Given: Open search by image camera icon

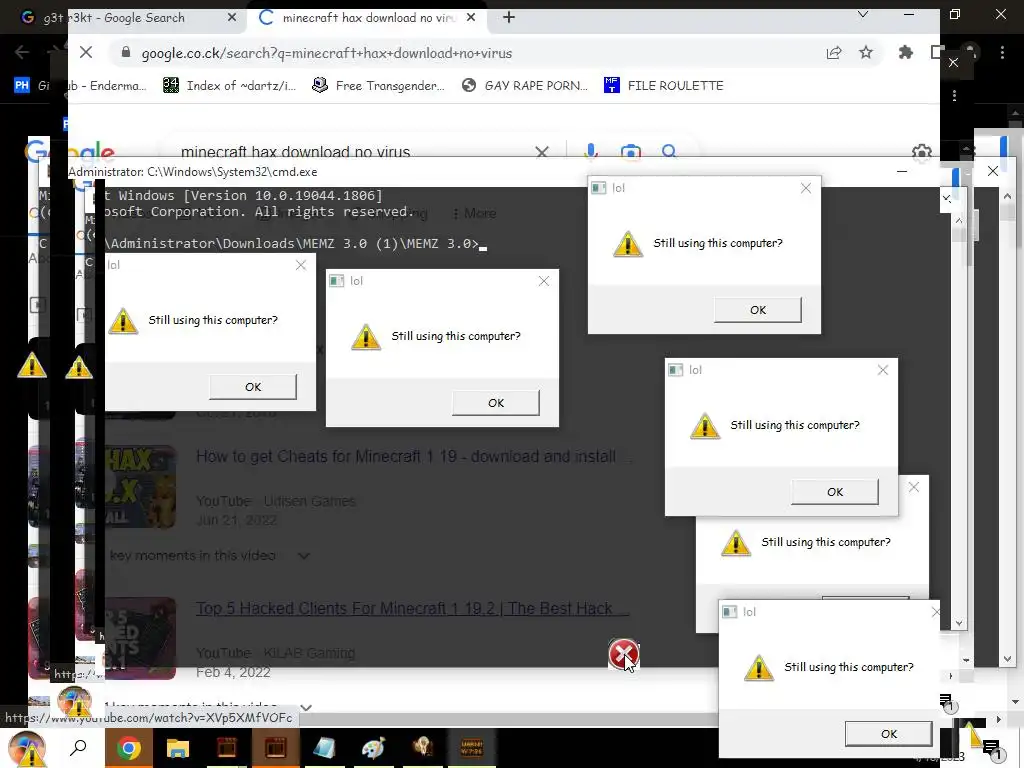Looking at the screenshot, I should [630, 152].
